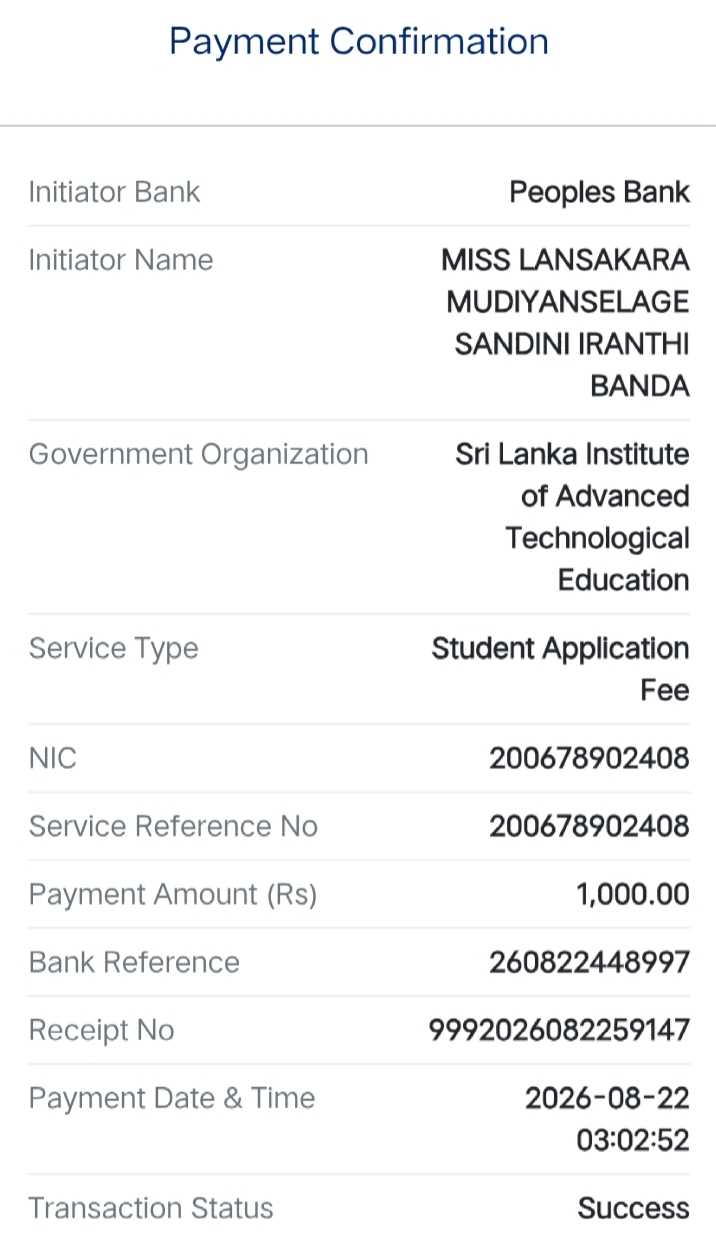Tap Sri Lanka Institute of Advanced Technological Education
Image resolution: width=716 pixels, height=1236 pixels.
(x=572, y=517)
